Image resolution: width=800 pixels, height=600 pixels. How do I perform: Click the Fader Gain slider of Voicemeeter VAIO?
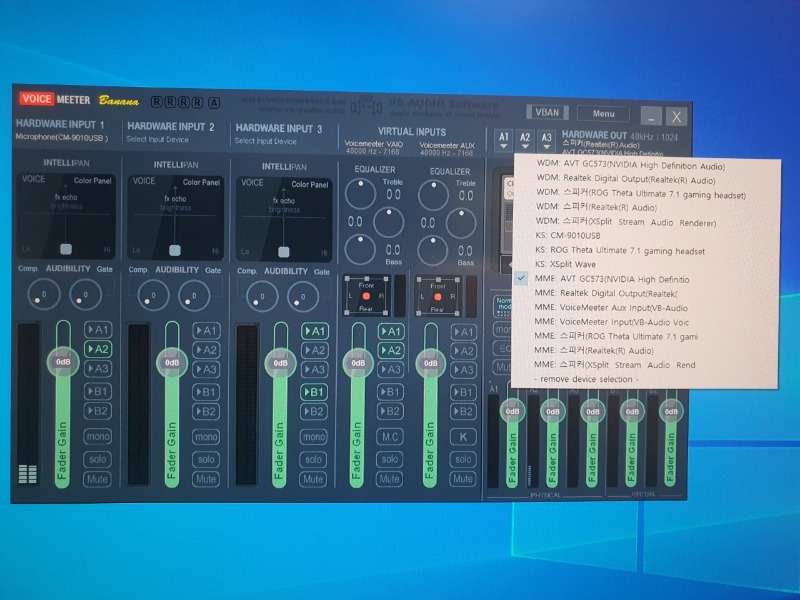pos(358,405)
